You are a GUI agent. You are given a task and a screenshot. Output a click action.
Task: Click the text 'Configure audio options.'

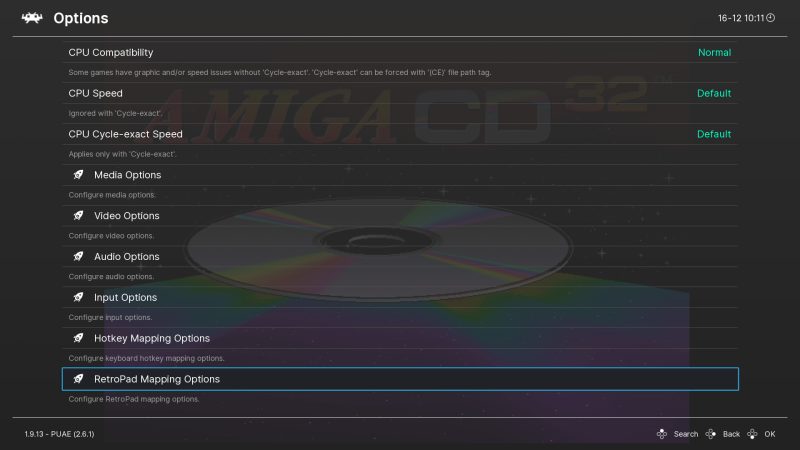click(x=111, y=277)
